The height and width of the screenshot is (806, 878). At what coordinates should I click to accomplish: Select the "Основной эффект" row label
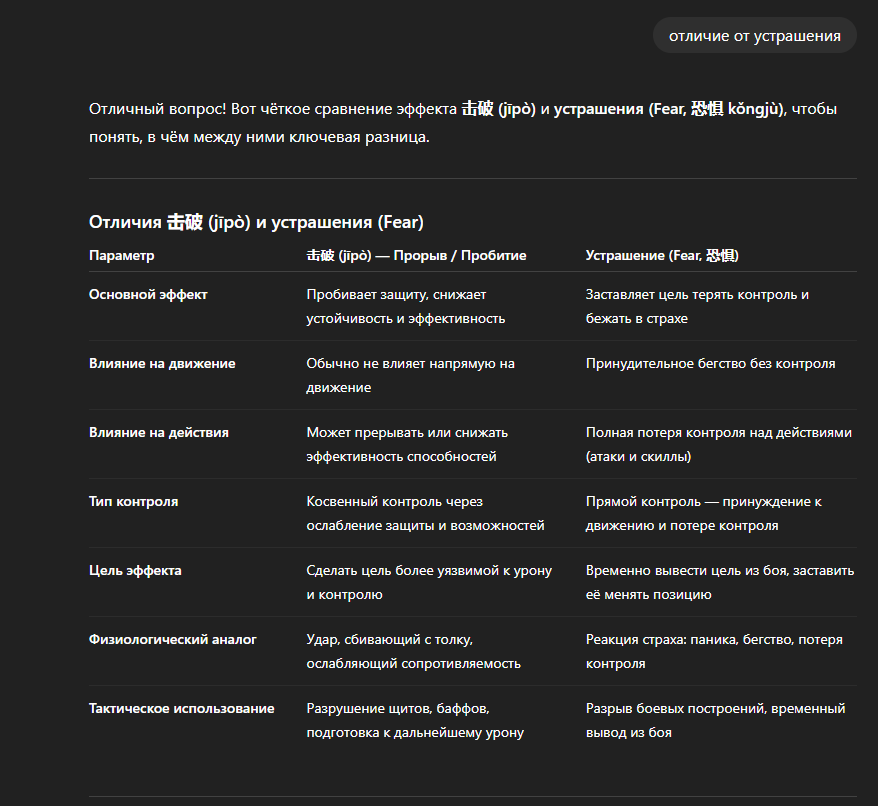pyautogui.click(x=148, y=295)
